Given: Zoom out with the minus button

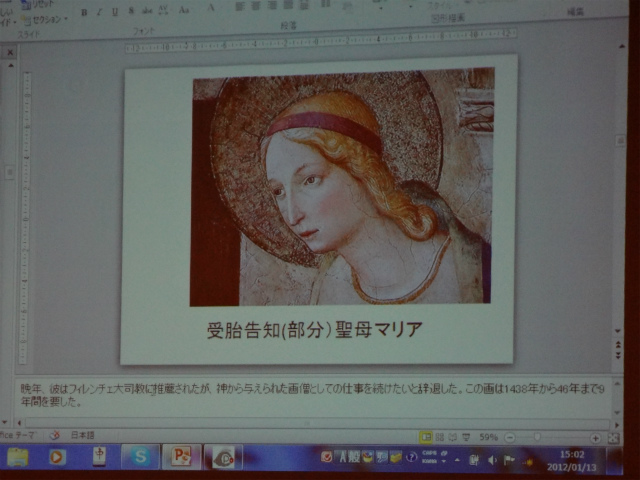Looking at the screenshot, I should coord(509,438).
